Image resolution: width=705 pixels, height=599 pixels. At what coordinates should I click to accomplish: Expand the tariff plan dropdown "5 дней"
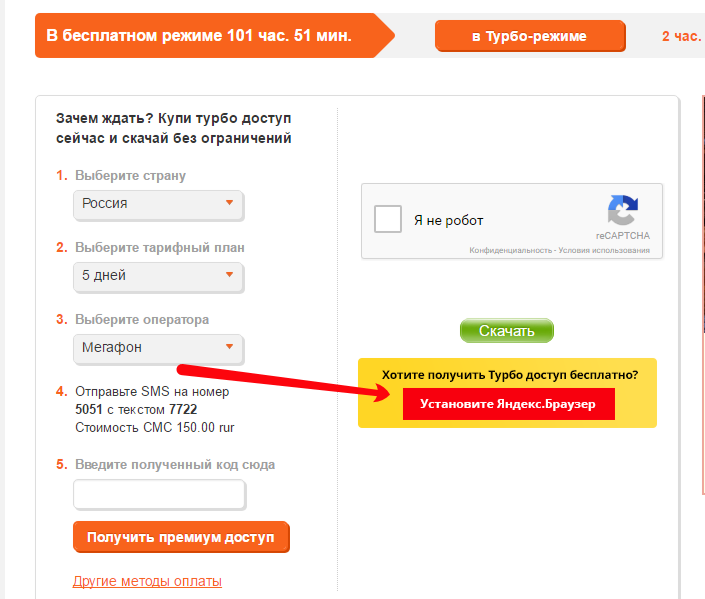158,276
